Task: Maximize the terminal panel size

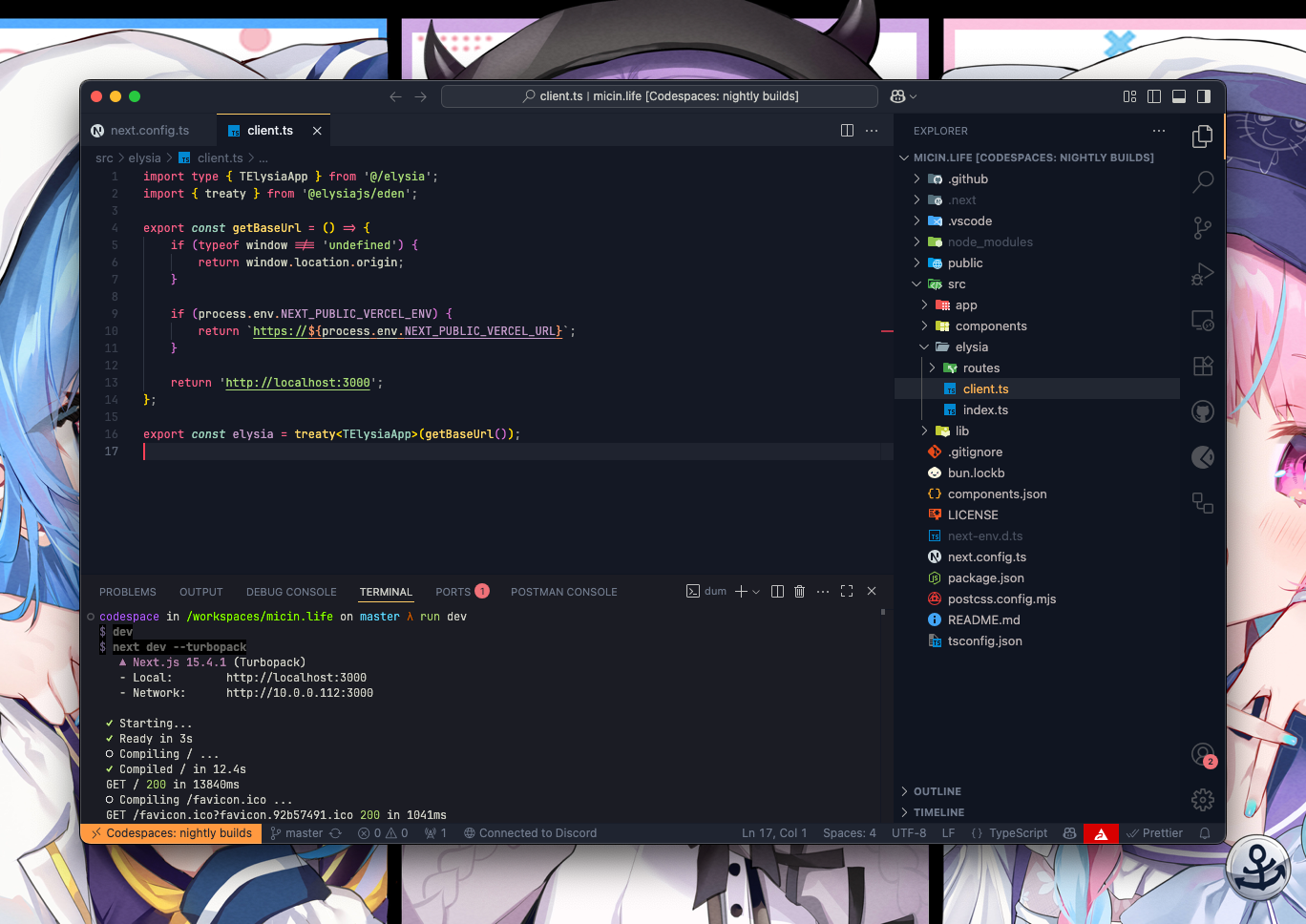Action: click(x=847, y=592)
